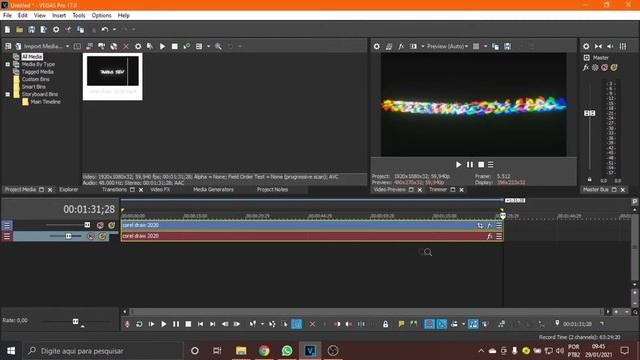The height and width of the screenshot is (360, 640).
Task: Toggle the Master fader channel lock icon
Action: click(x=589, y=179)
